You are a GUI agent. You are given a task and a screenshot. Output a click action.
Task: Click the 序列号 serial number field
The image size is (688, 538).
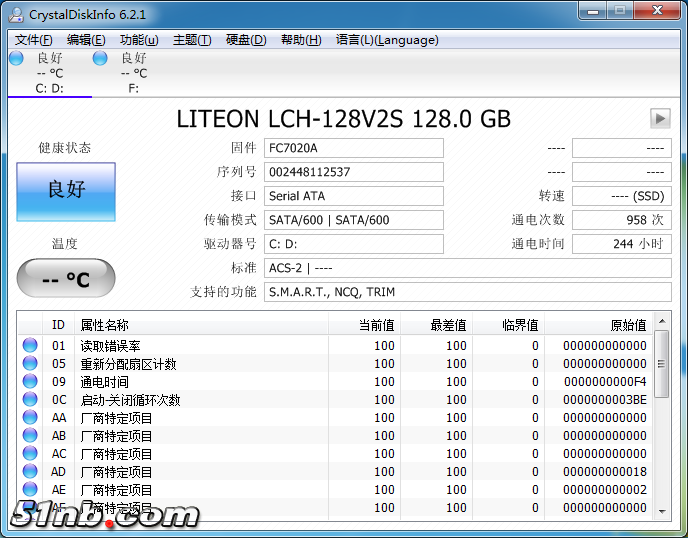coord(353,172)
